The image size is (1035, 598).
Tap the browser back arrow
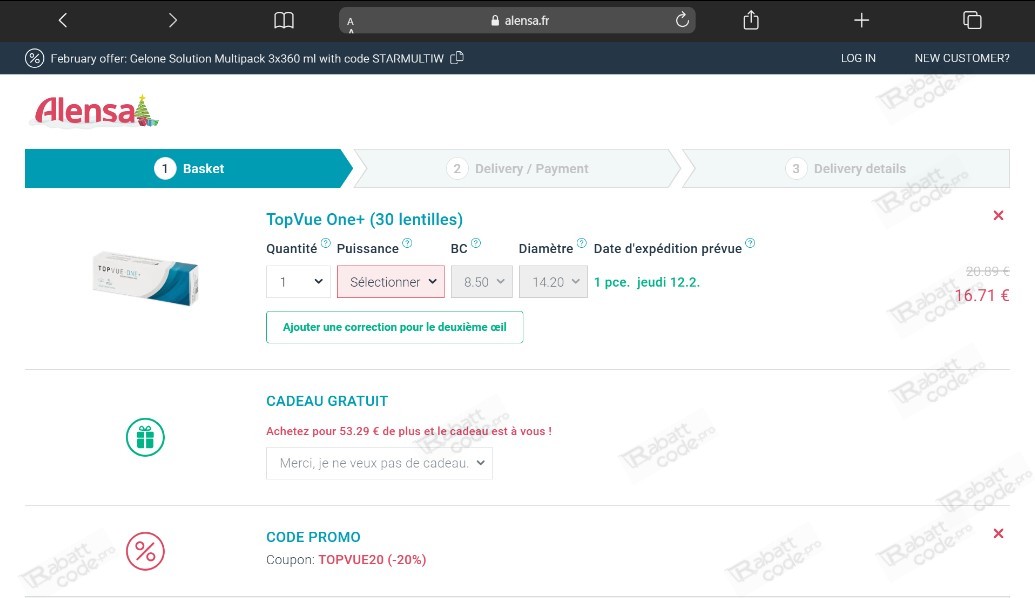click(x=63, y=21)
